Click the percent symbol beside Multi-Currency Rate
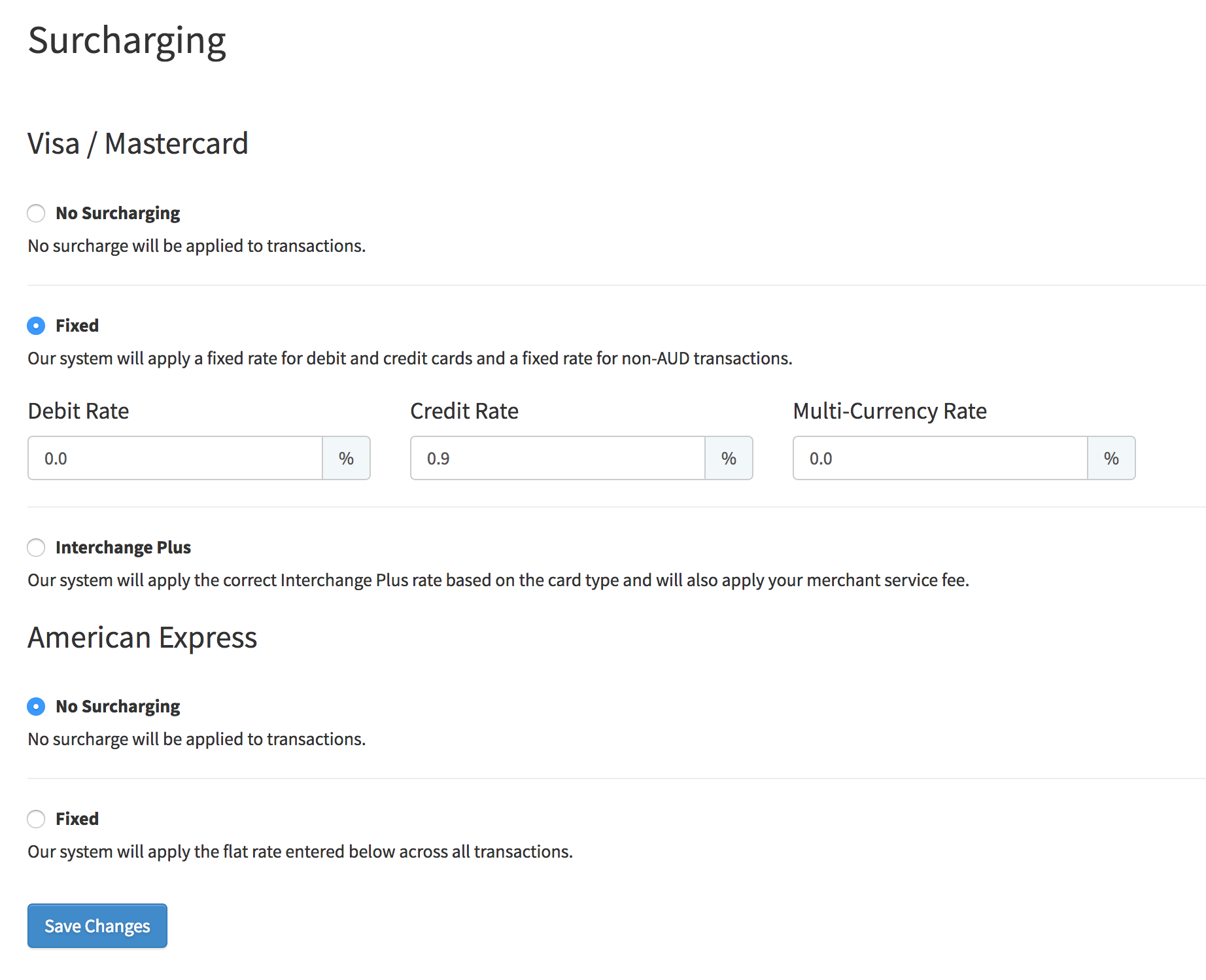This screenshot has height=980, width=1206. point(1111,459)
